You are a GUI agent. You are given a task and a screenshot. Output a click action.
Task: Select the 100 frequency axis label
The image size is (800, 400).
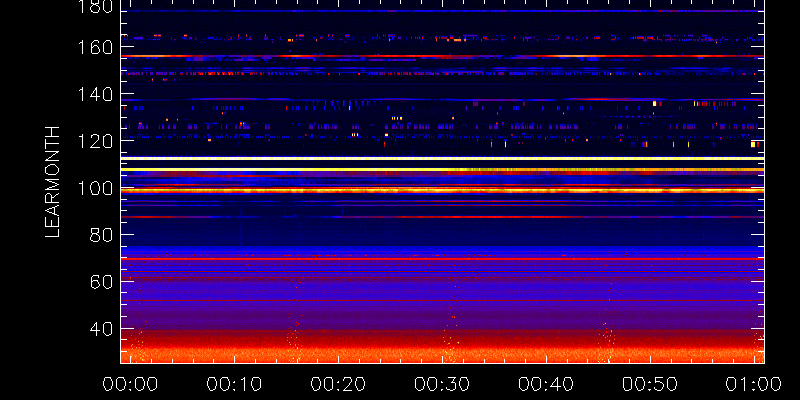pyautogui.click(x=95, y=188)
